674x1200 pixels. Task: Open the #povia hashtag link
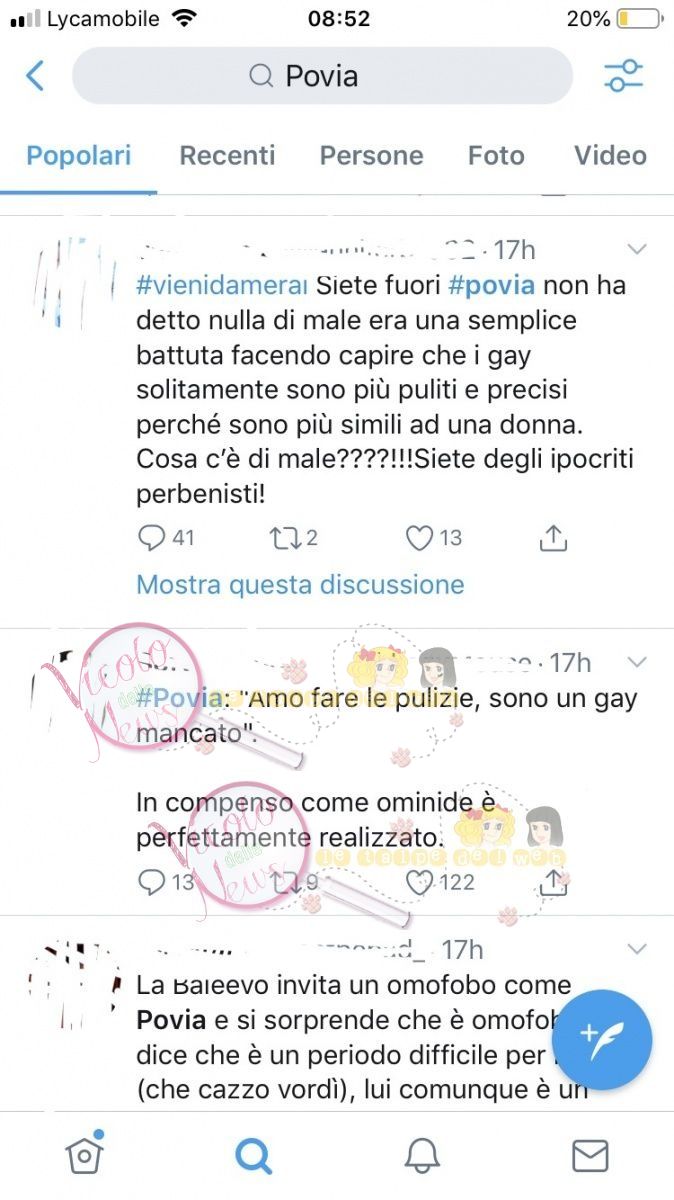491,285
